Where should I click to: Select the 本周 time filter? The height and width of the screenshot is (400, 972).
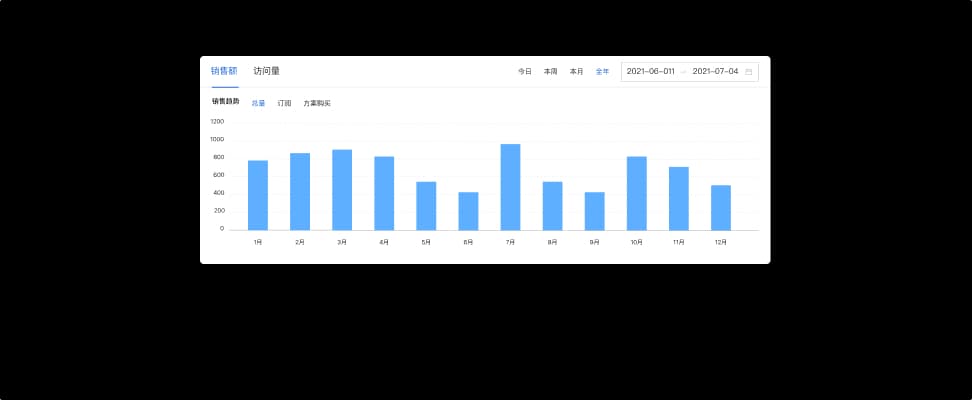(550, 72)
